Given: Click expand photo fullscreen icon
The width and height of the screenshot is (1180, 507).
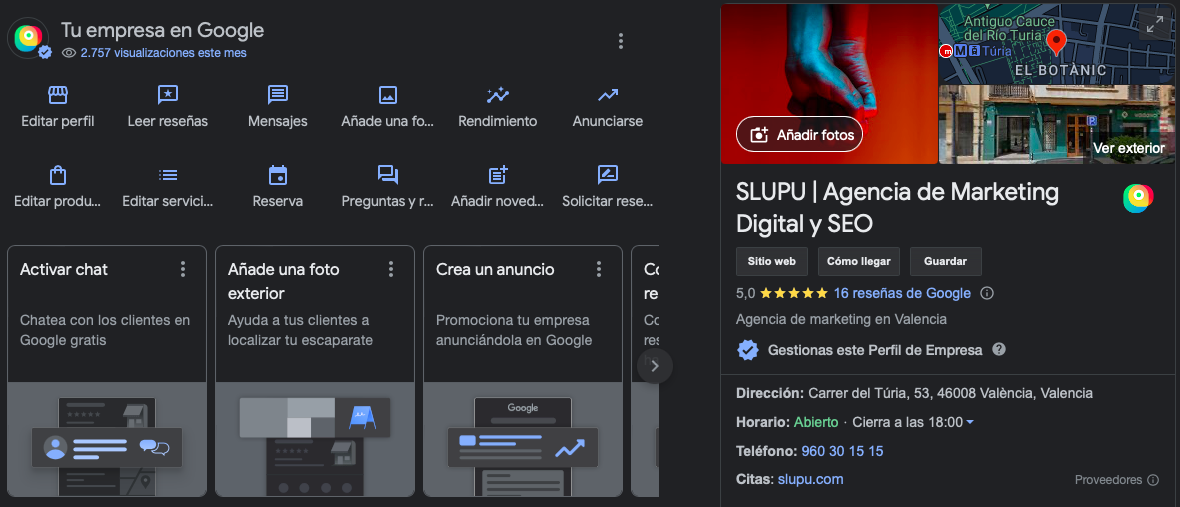Looking at the screenshot, I should point(1154,25).
